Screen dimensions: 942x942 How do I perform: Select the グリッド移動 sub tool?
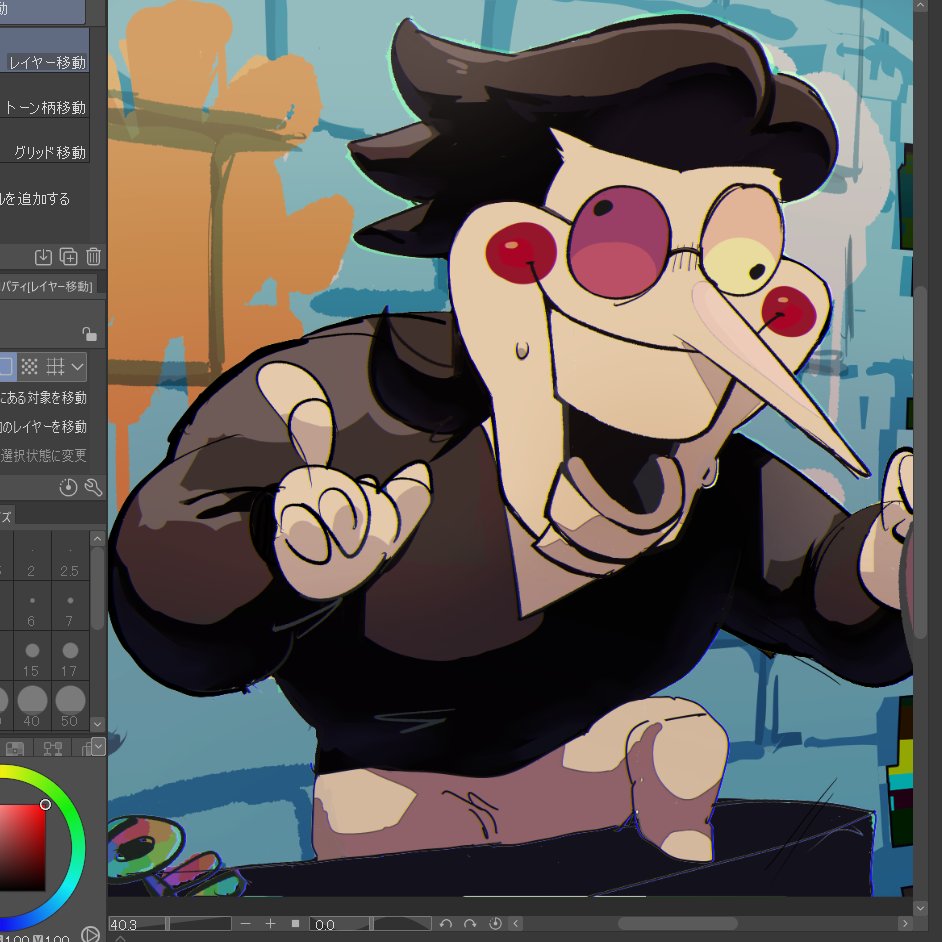click(x=44, y=141)
